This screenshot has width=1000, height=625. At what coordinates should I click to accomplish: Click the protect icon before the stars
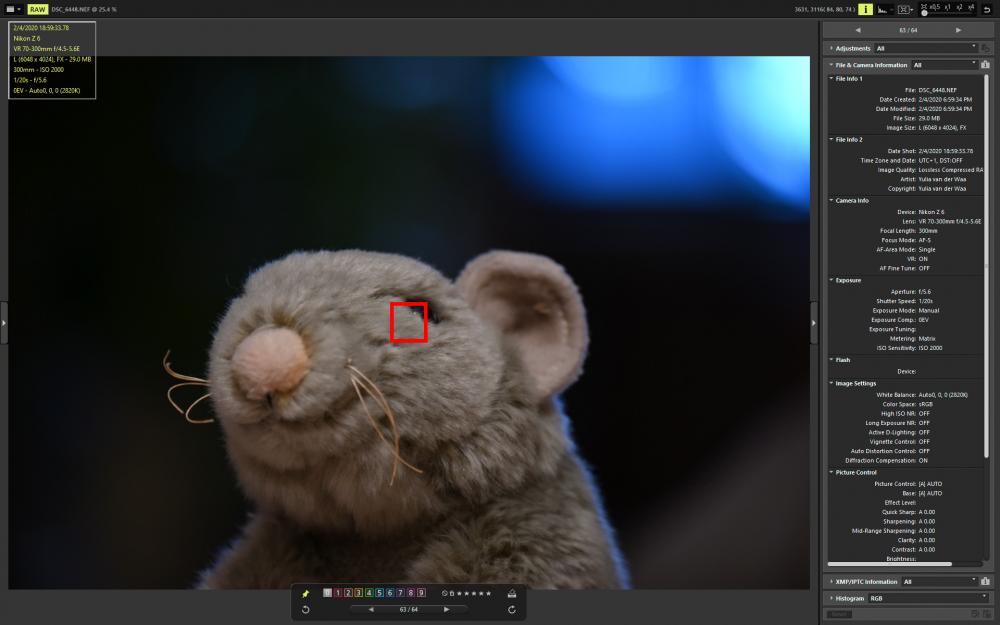(x=452, y=594)
